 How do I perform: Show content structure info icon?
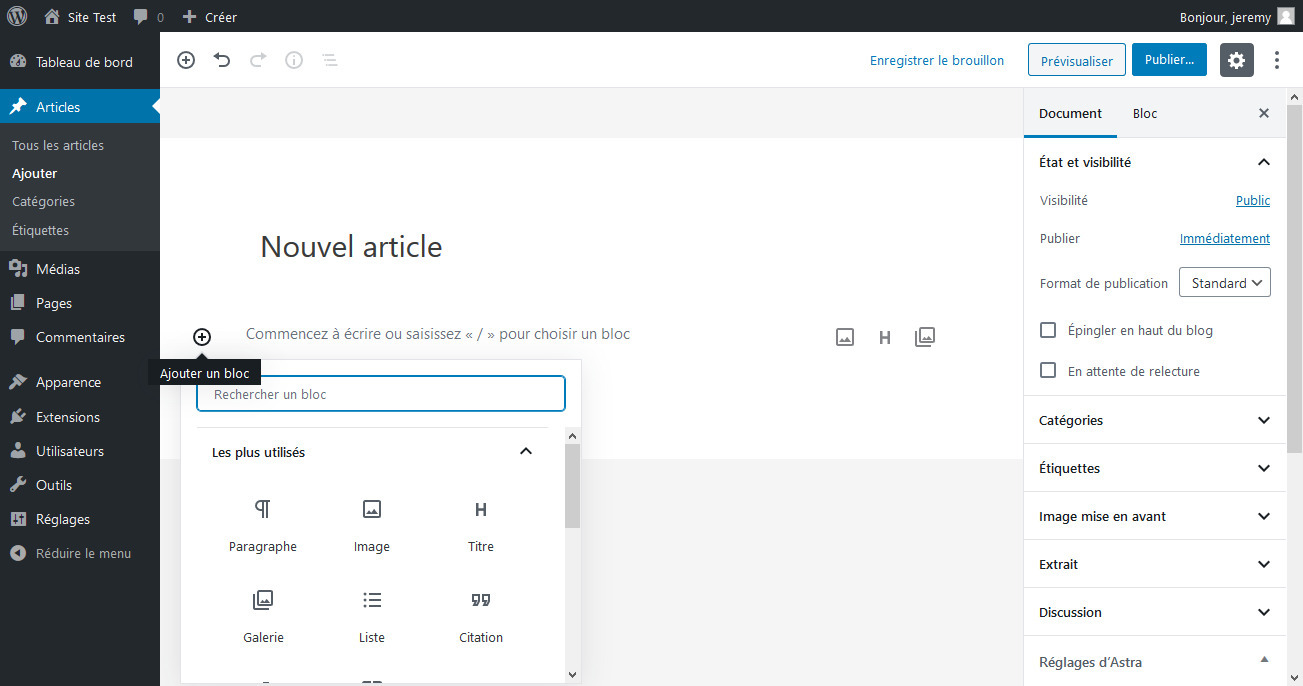point(294,60)
